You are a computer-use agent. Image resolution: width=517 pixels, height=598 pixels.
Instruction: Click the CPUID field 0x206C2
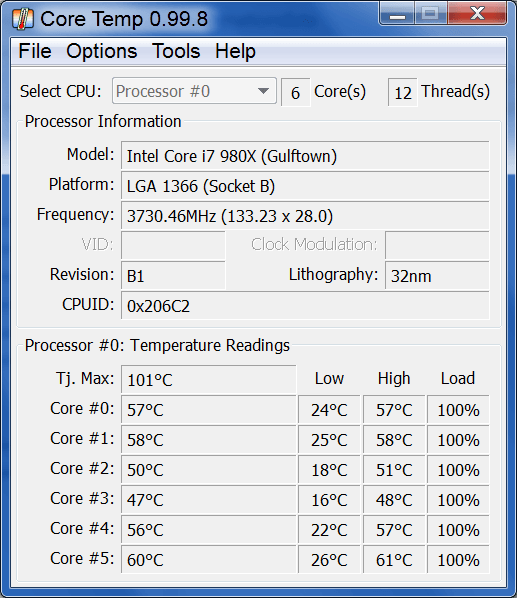305,305
